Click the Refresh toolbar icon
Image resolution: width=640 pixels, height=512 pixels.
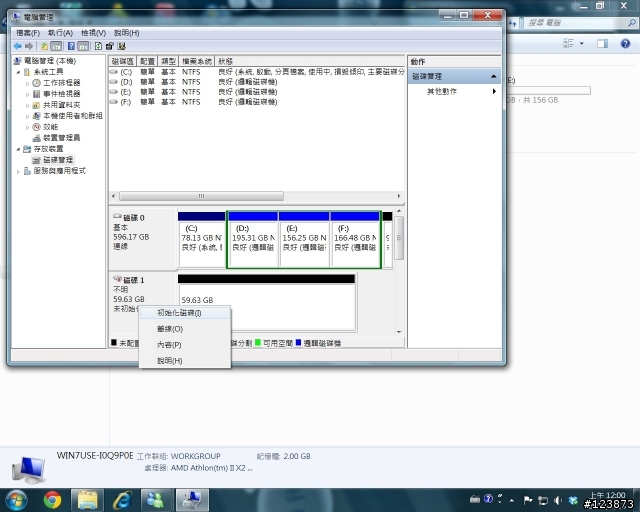[x=98, y=46]
